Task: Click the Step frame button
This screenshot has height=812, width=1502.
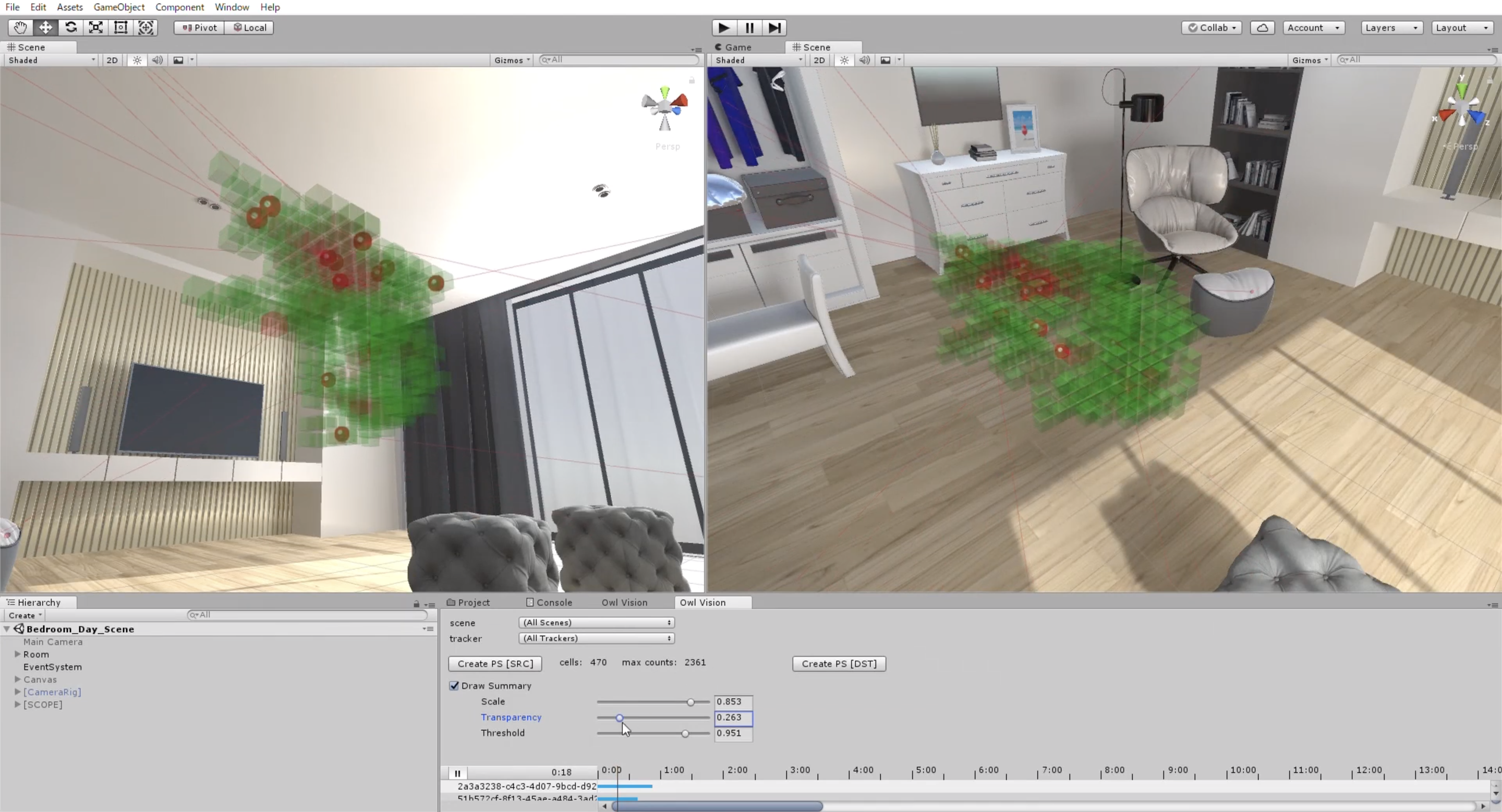Action: coord(774,28)
